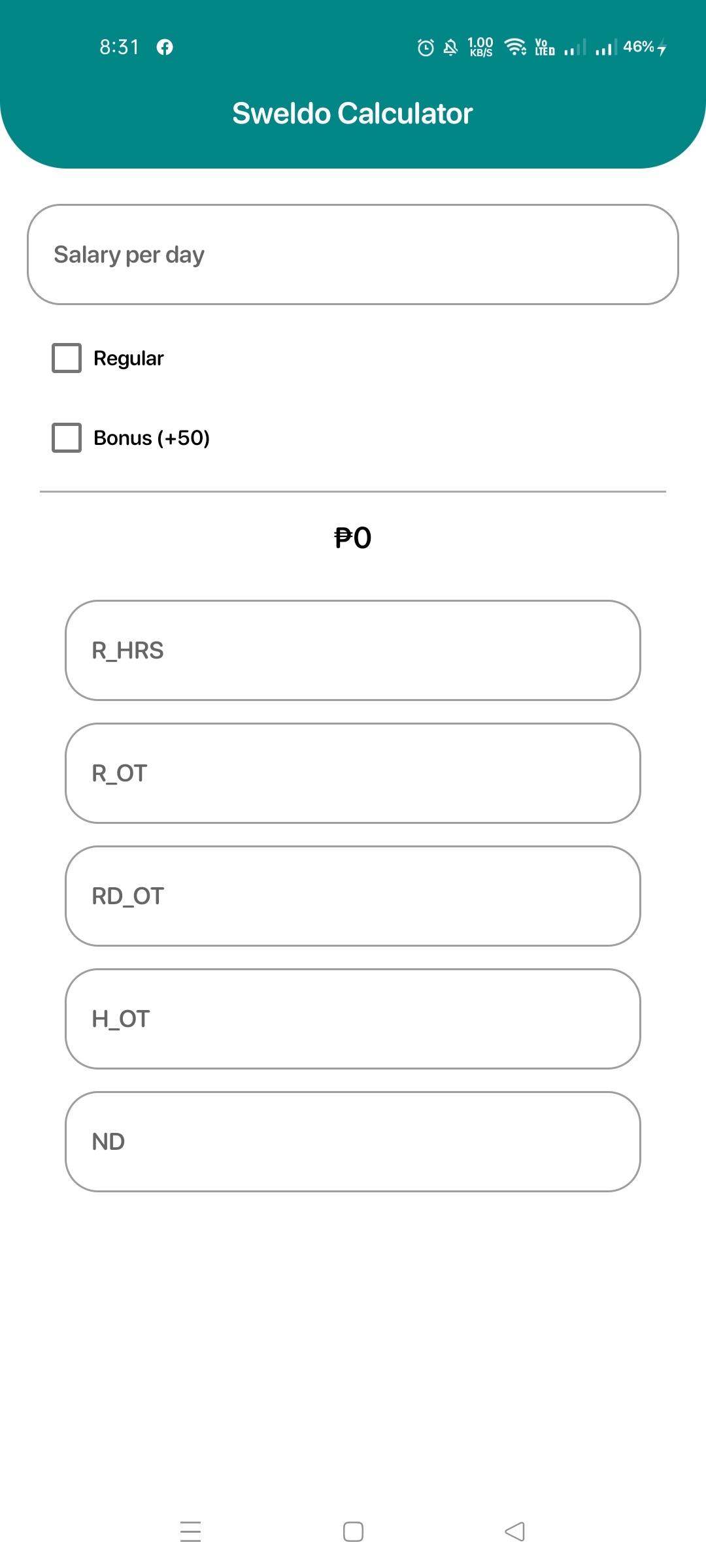The width and height of the screenshot is (706, 1568).
Task: Tap the battery charging indicator showing 46%
Action: tap(643, 46)
